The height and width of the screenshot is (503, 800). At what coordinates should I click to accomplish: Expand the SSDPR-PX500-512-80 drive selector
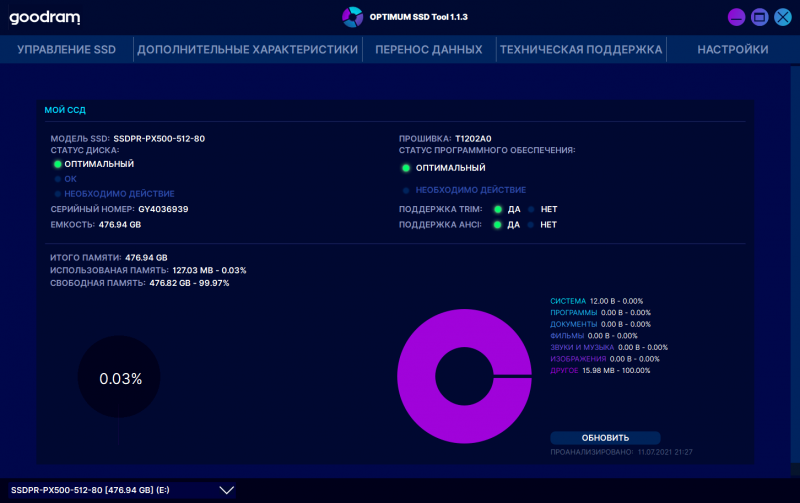pos(121,490)
